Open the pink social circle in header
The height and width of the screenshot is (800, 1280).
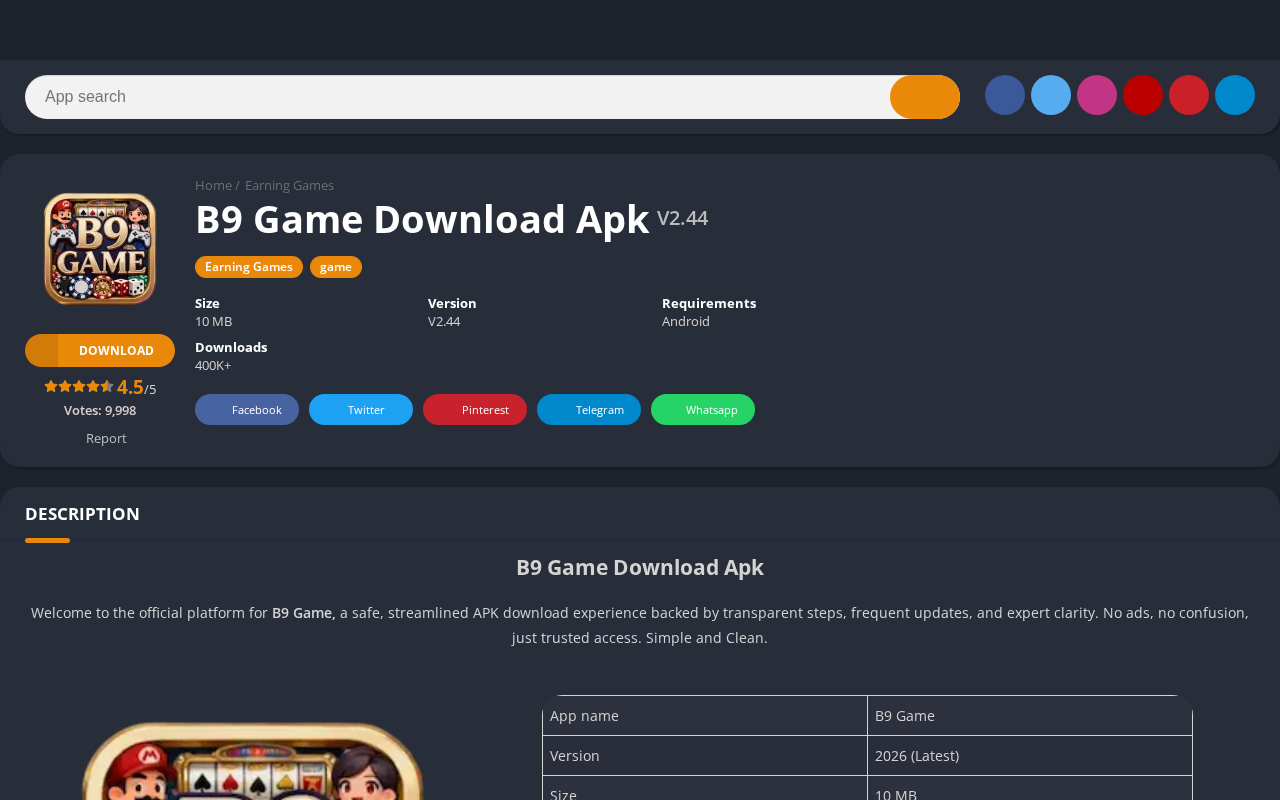tap(1097, 95)
